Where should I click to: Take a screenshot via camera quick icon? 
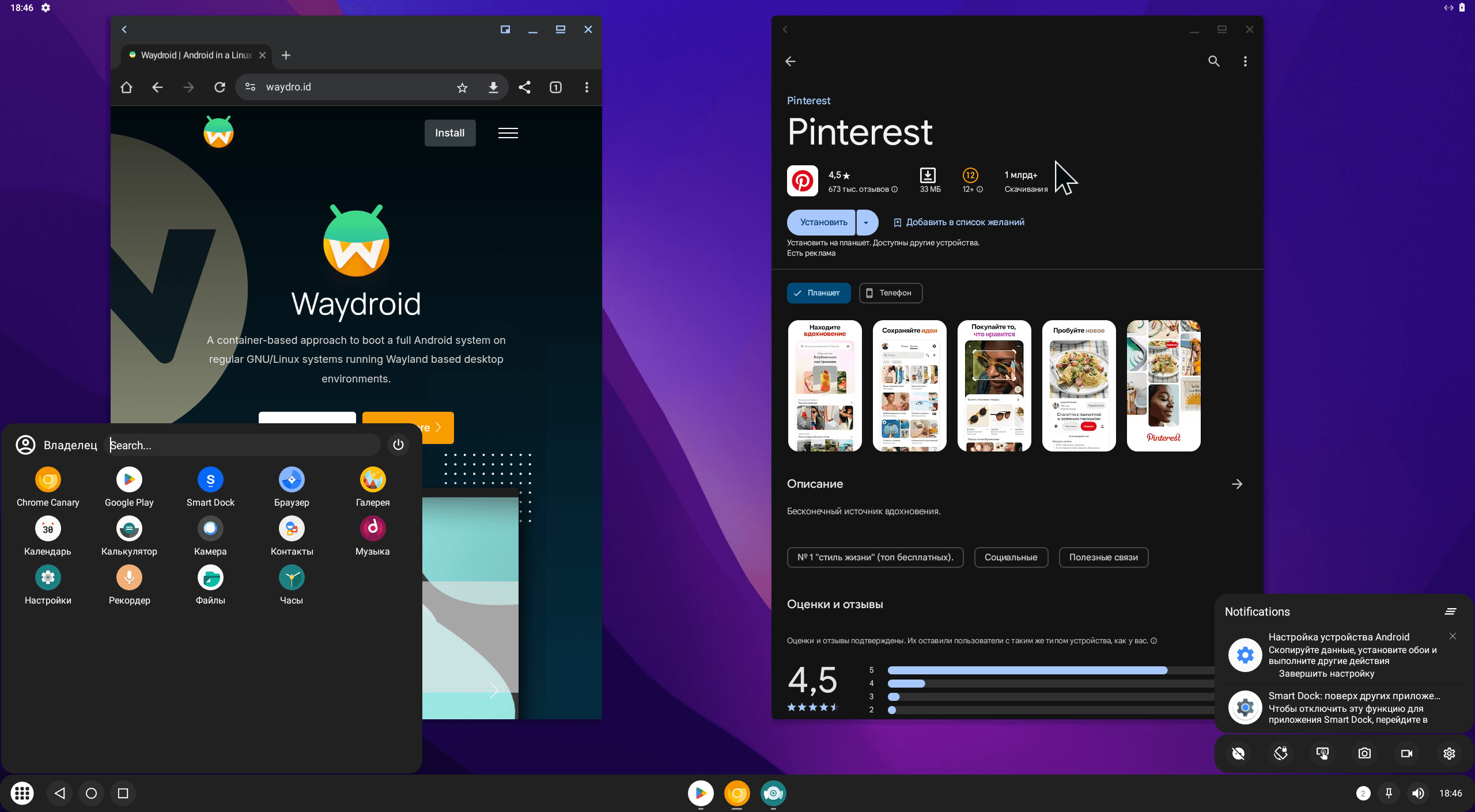click(1364, 753)
